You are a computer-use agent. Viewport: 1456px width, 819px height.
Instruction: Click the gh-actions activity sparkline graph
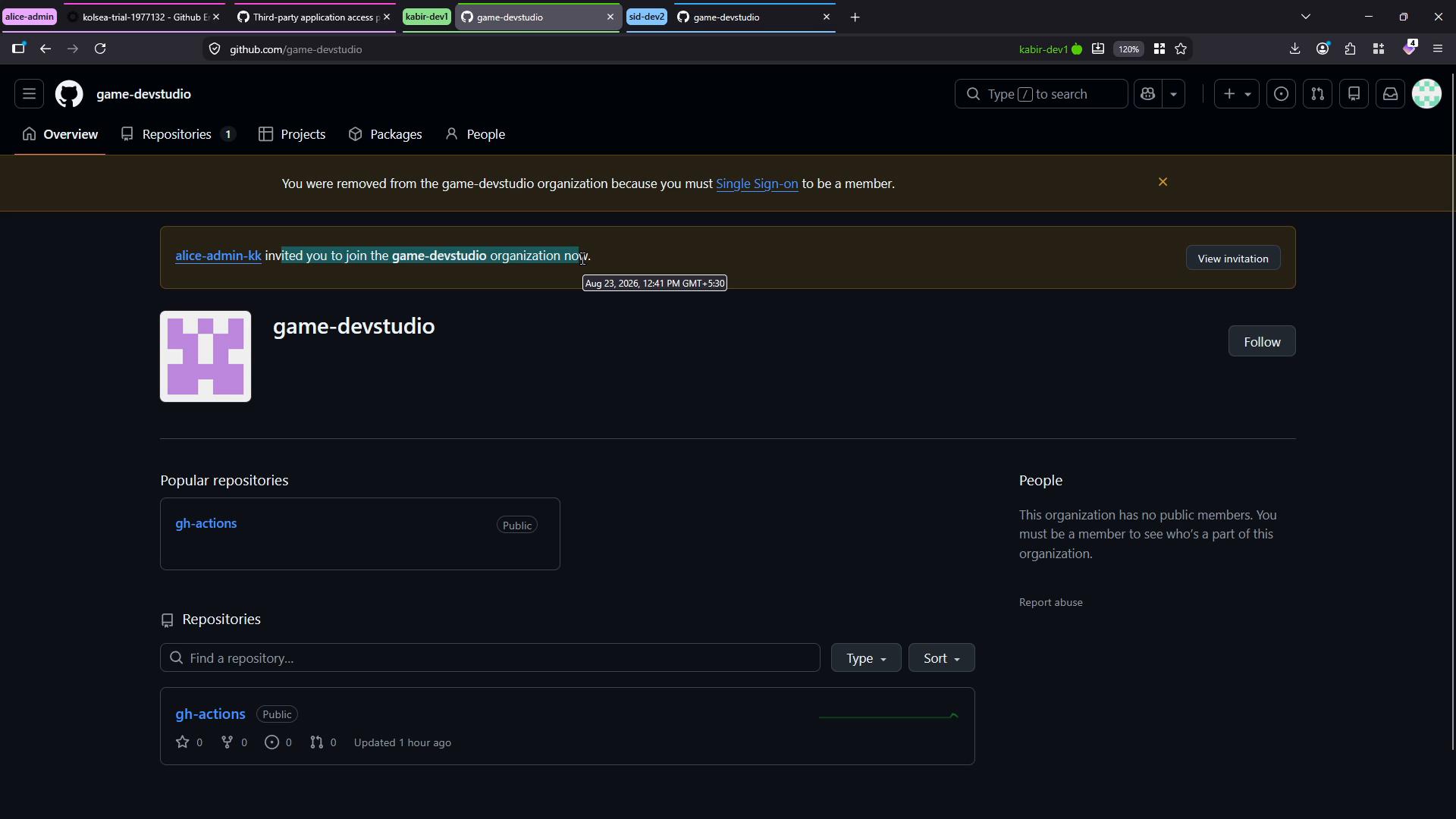888,715
